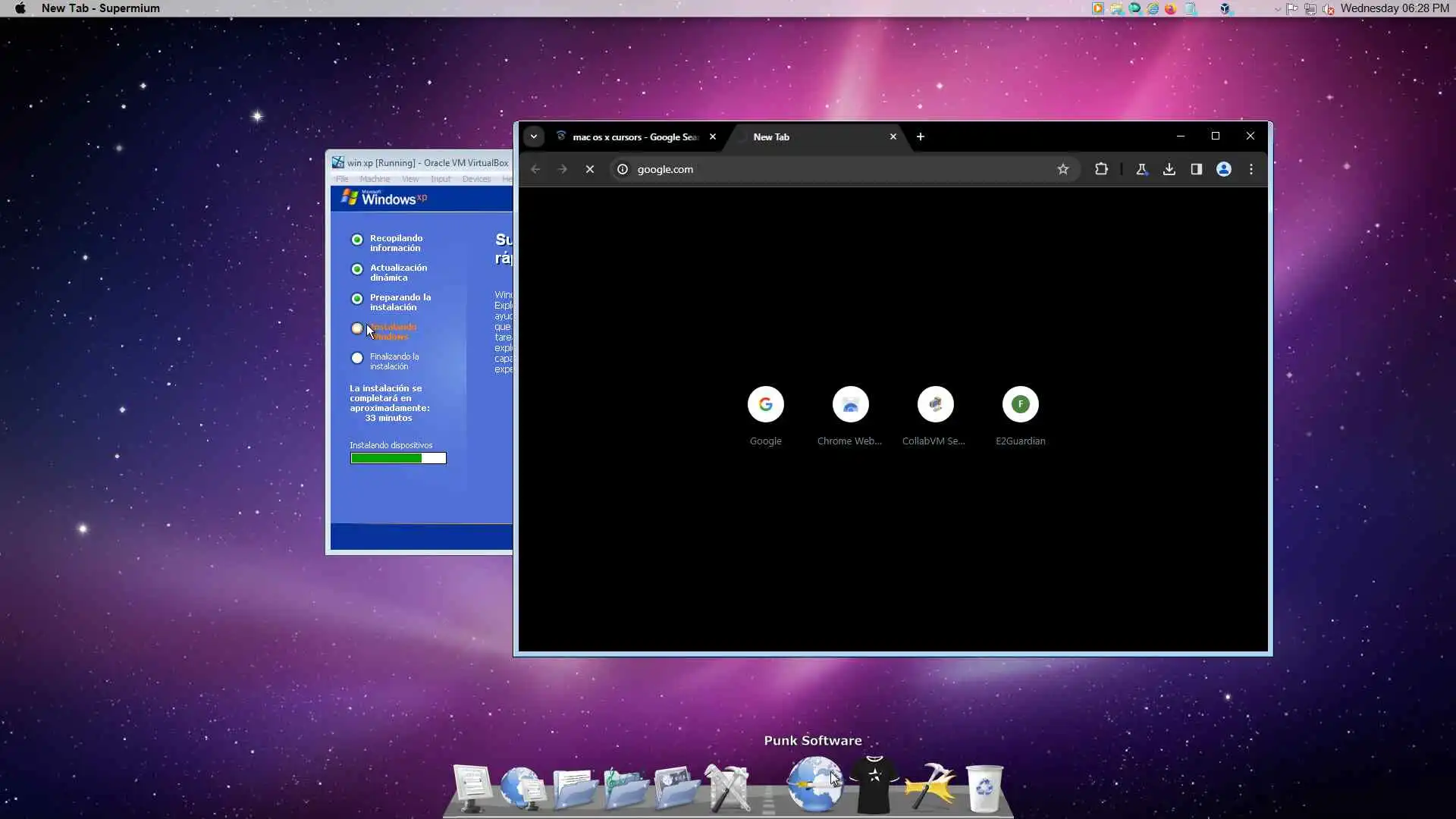Open the Apple menu in menu bar
1456x819 pixels.
tap(20, 8)
